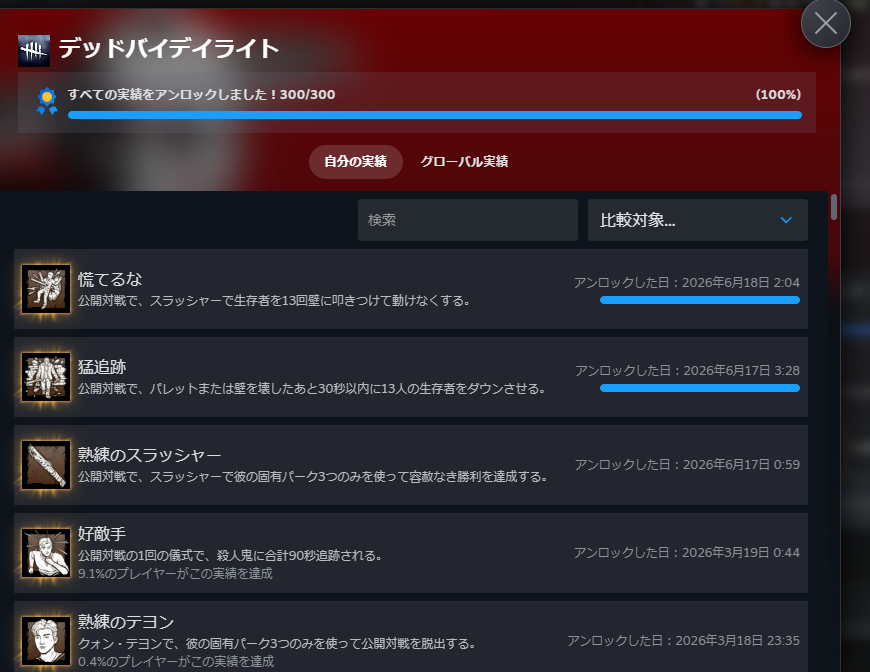Switch to the 自分の実績 tab

pyautogui.click(x=356, y=161)
